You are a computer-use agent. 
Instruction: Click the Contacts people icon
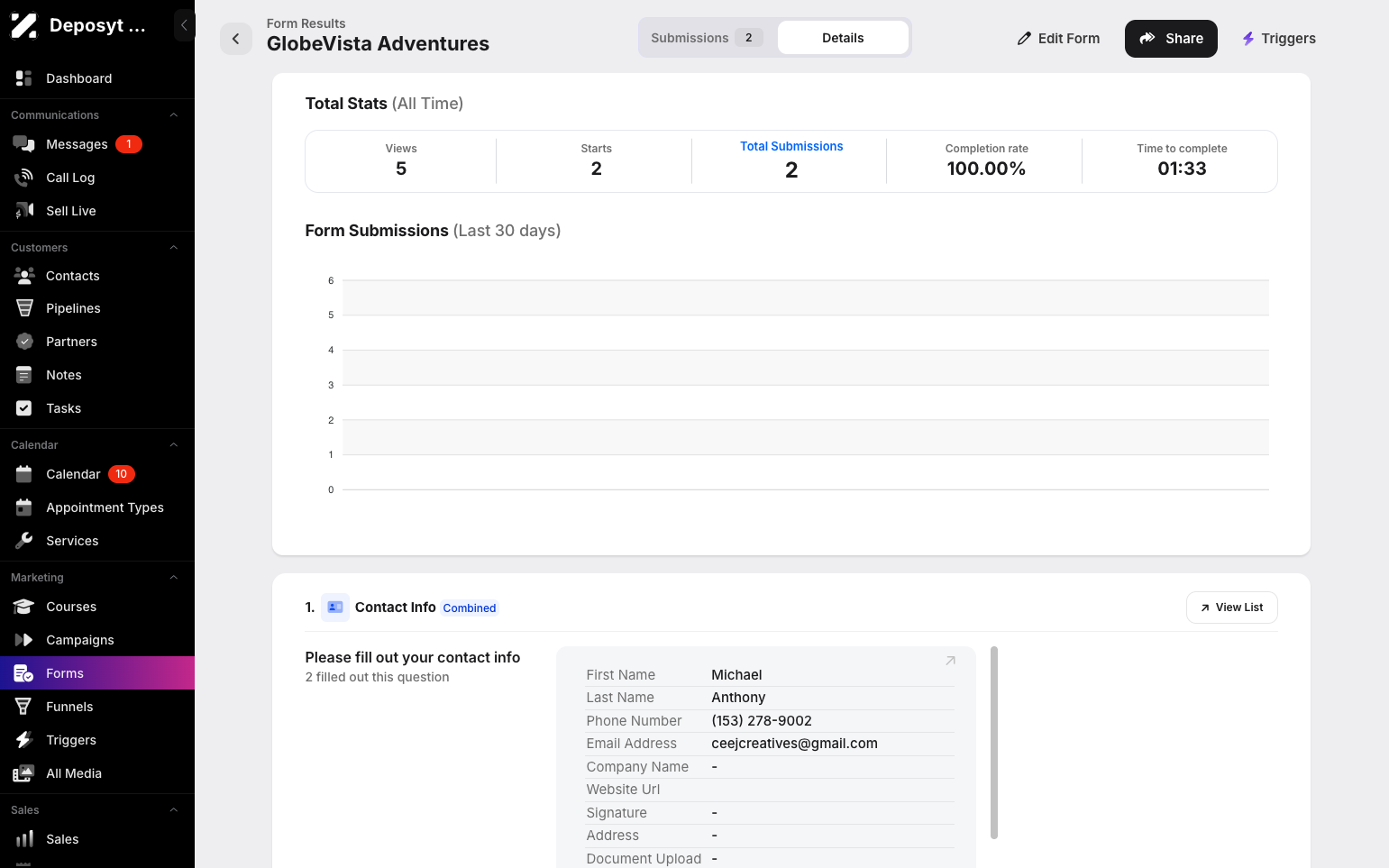[24, 276]
